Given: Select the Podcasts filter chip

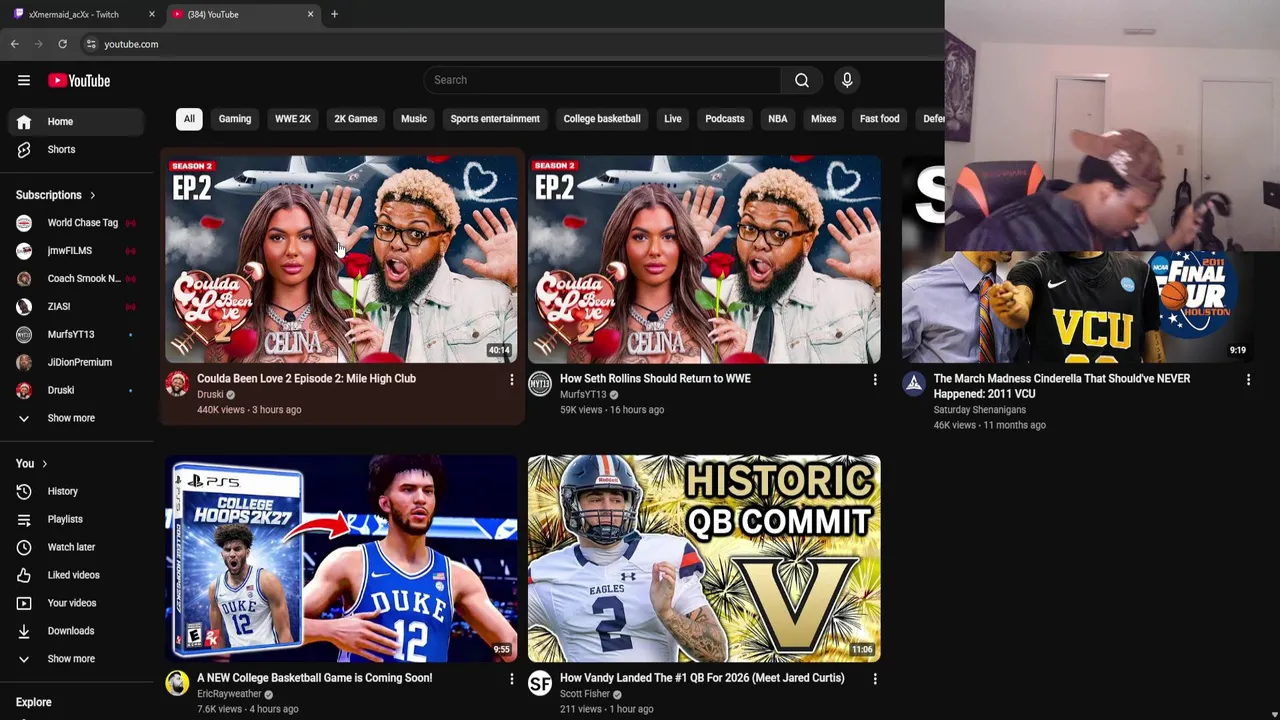Looking at the screenshot, I should tap(725, 119).
